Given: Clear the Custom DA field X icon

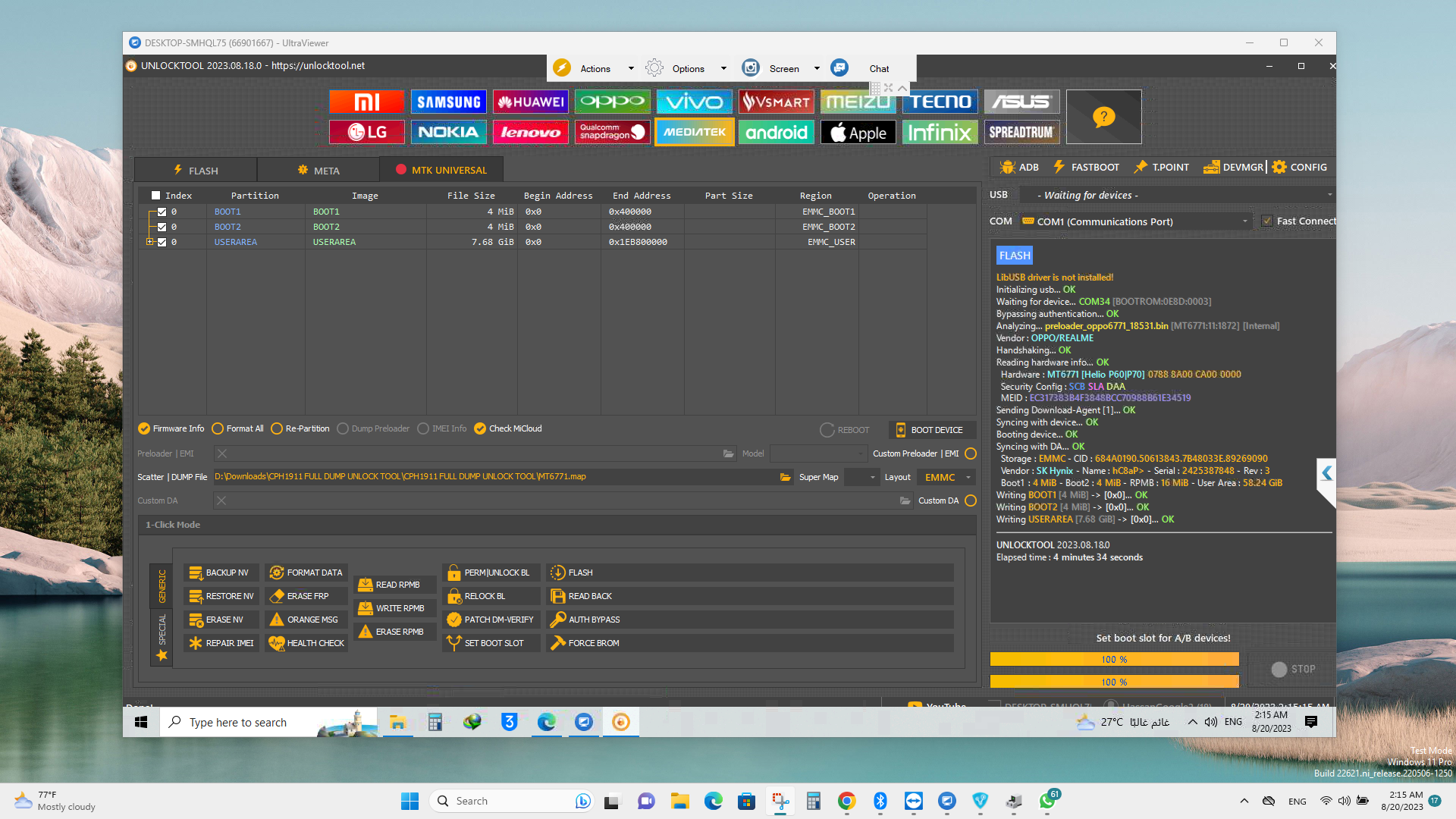Looking at the screenshot, I should pyautogui.click(x=221, y=500).
